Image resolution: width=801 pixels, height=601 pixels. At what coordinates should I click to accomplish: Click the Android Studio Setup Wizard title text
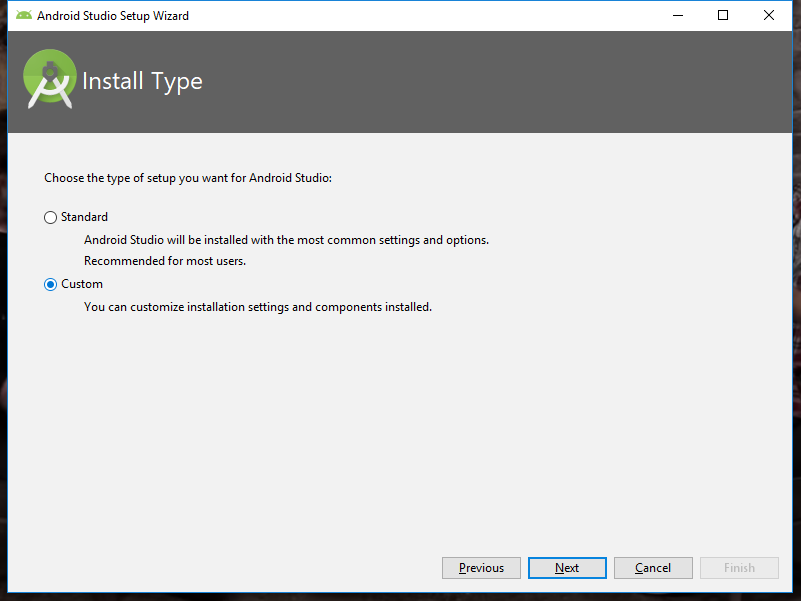[x=113, y=16]
